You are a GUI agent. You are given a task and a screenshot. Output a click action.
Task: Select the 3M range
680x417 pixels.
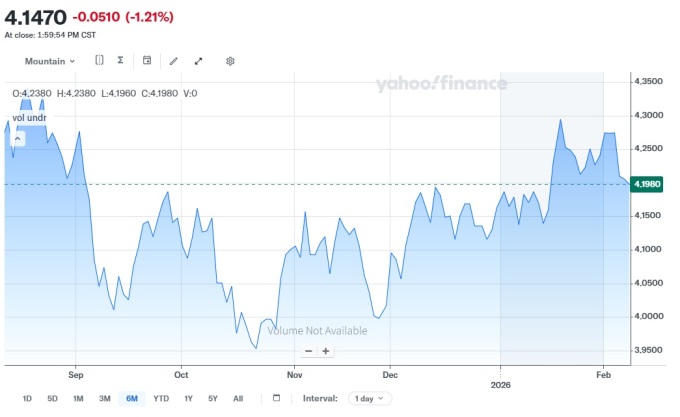pos(105,398)
